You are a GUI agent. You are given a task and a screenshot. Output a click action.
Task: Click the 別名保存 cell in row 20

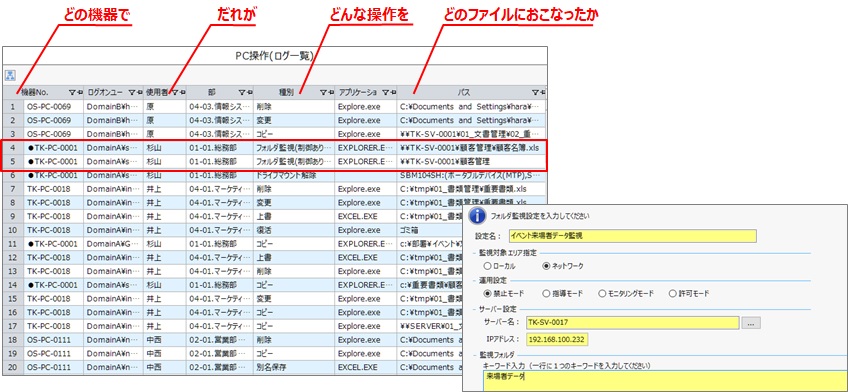(x=294, y=368)
